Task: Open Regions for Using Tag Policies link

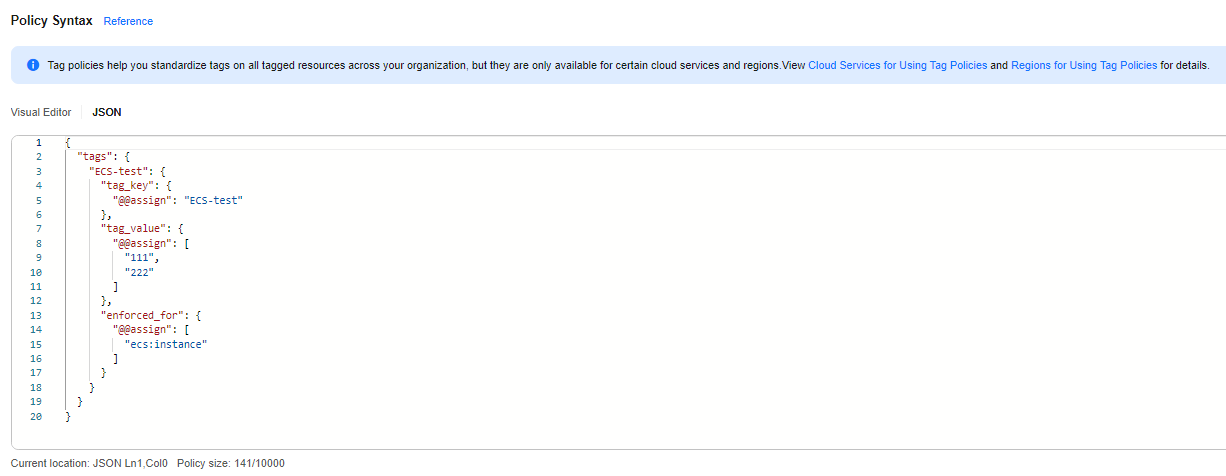Action: tap(1084, 65)
